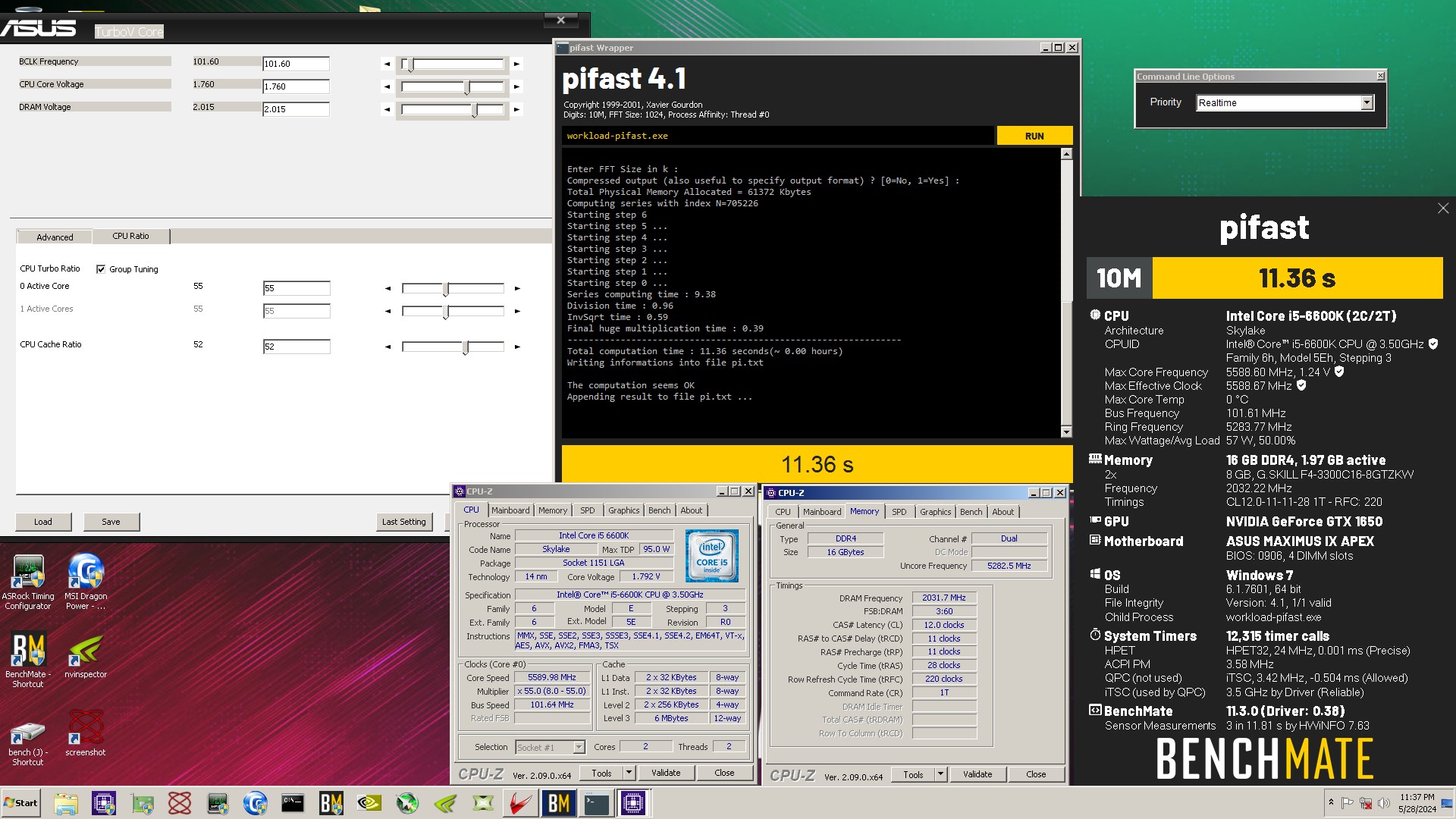Open MSI Dragon Power desktop shortcut
Screen dimensions: 1456x819
point(86,582)
